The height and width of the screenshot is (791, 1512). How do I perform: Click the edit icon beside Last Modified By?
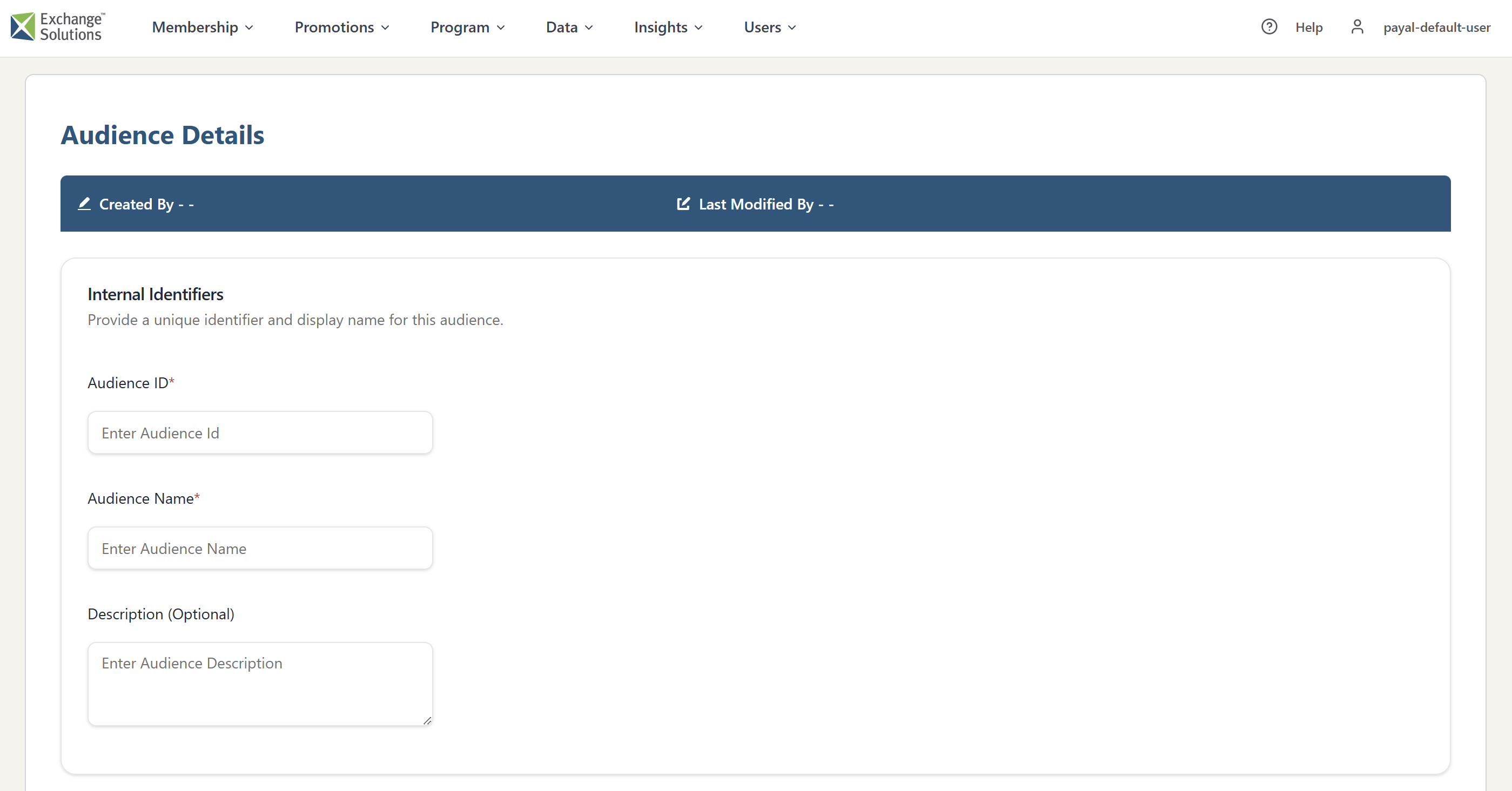tap(683, 204)
